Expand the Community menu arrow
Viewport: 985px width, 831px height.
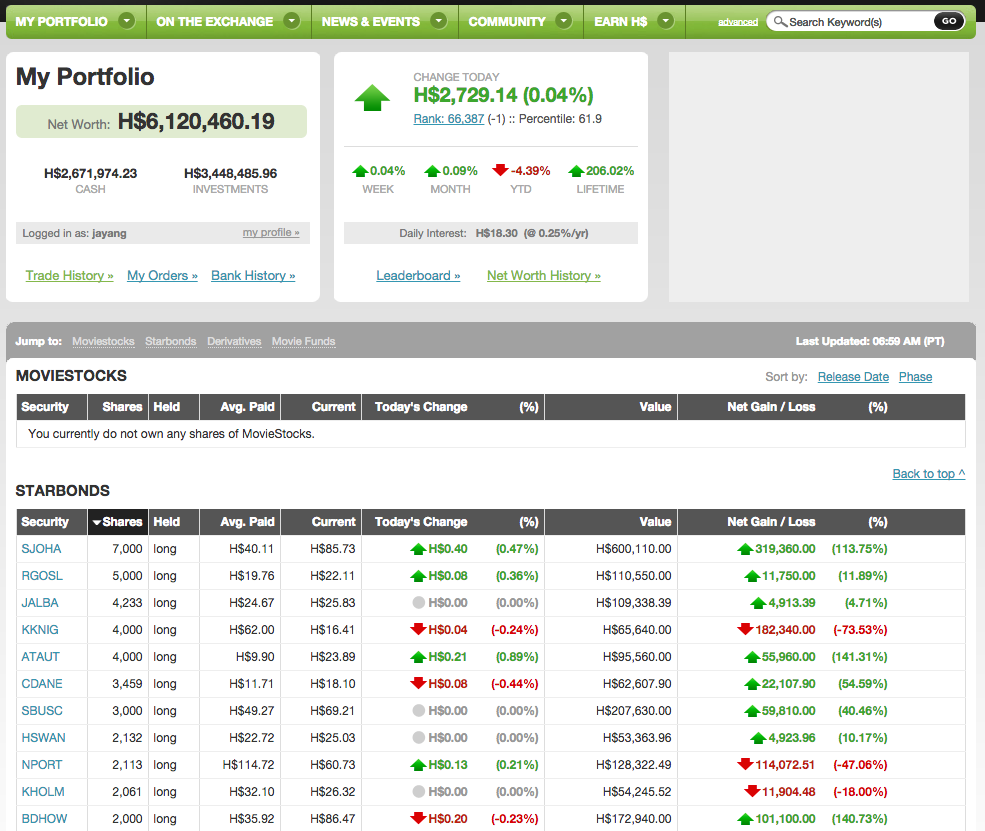(x=564, y=21)
